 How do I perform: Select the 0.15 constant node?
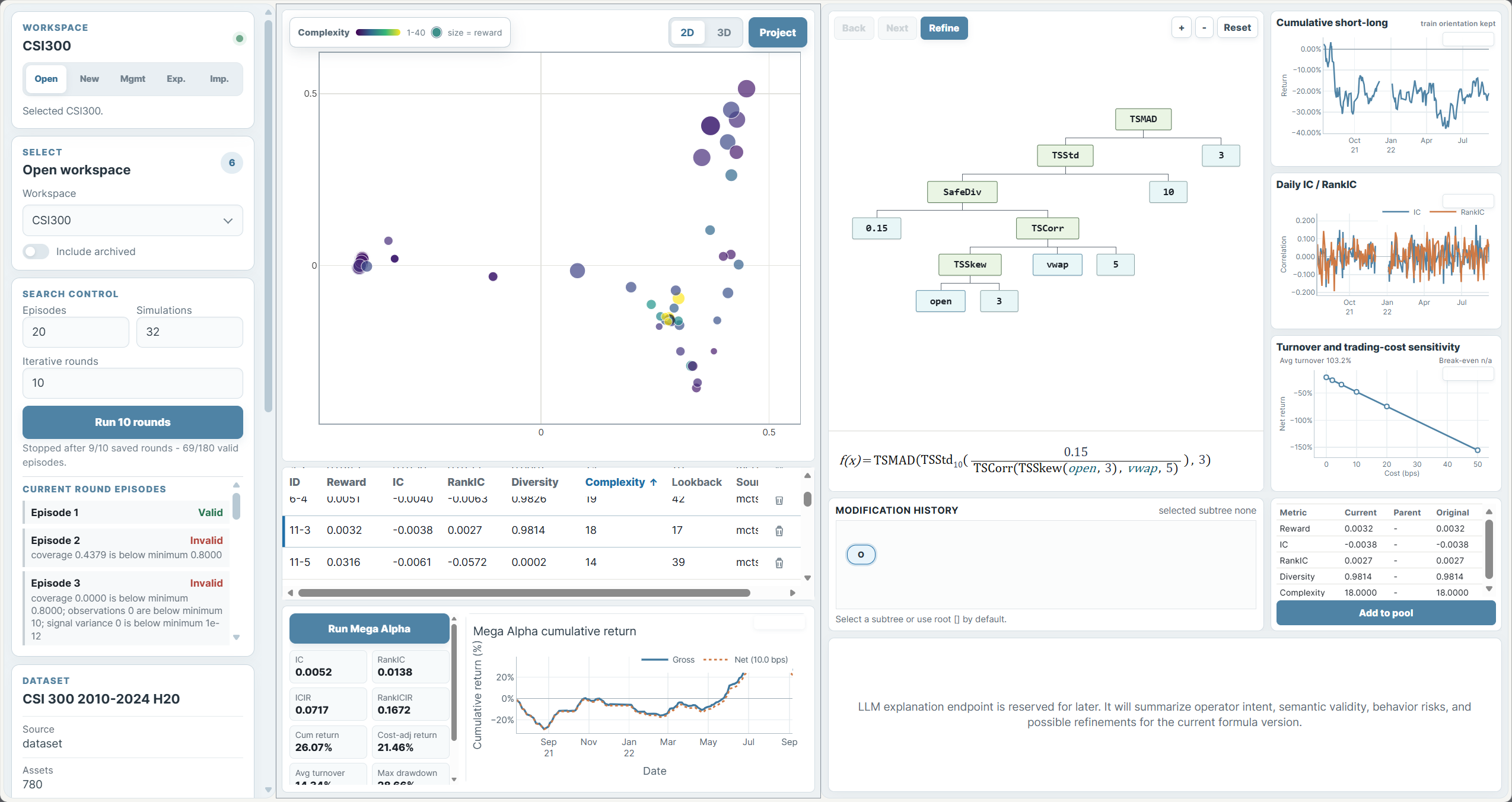pyautogui.click(x=877, y=228)
